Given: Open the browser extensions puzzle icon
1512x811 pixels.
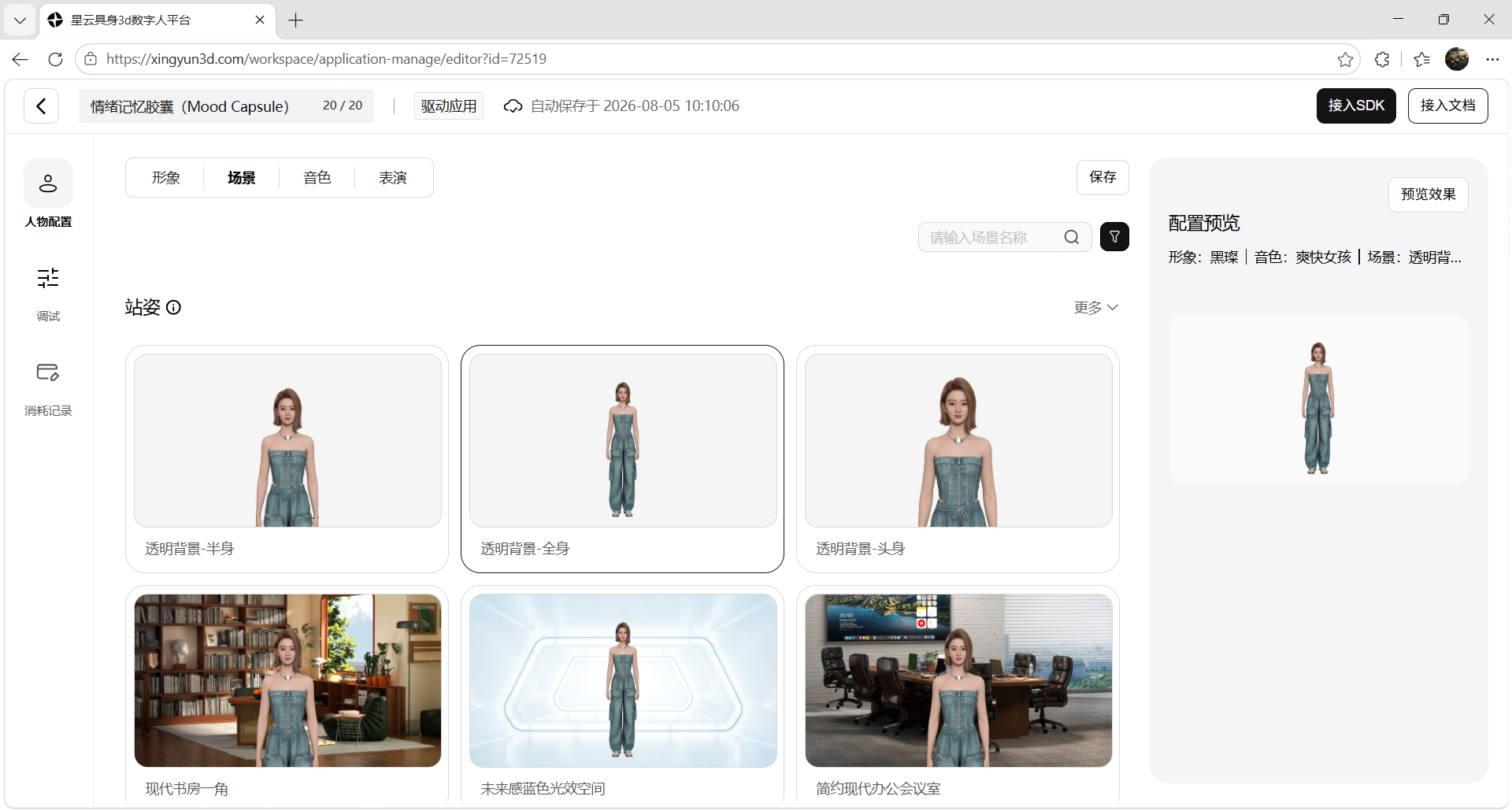Looking at the screenshot, I should (1382, 59).
